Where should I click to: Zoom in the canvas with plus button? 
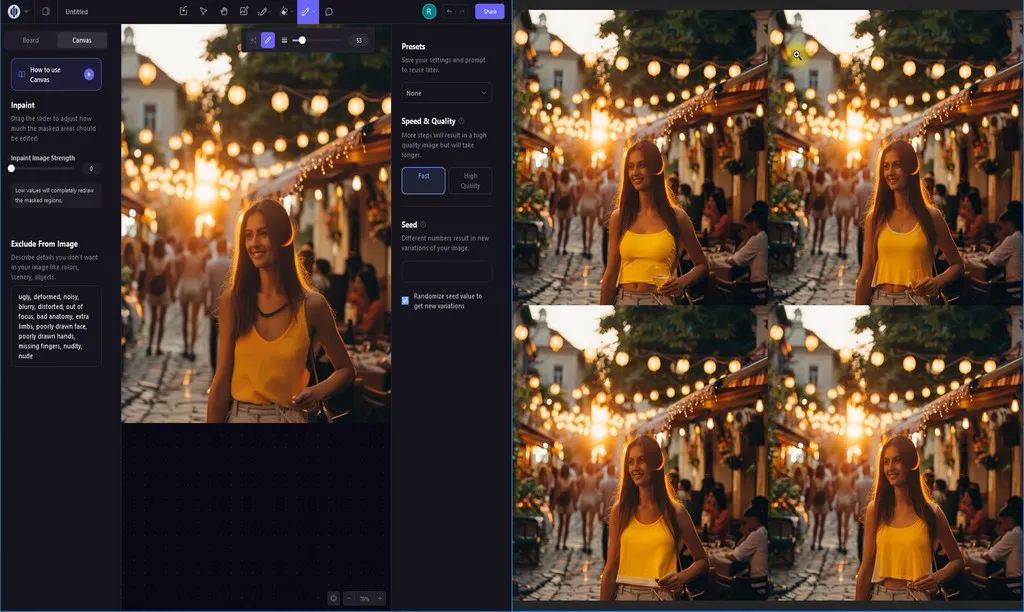coord(380,598)
